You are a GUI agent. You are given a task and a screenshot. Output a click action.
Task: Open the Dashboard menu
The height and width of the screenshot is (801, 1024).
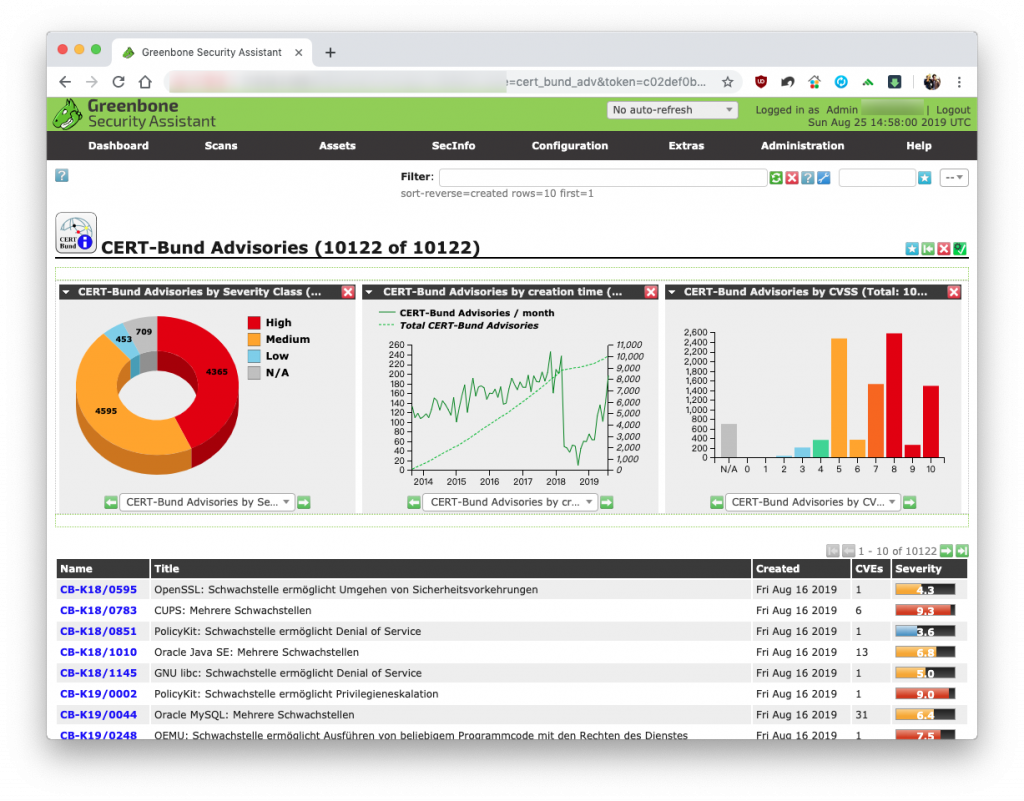118,146
